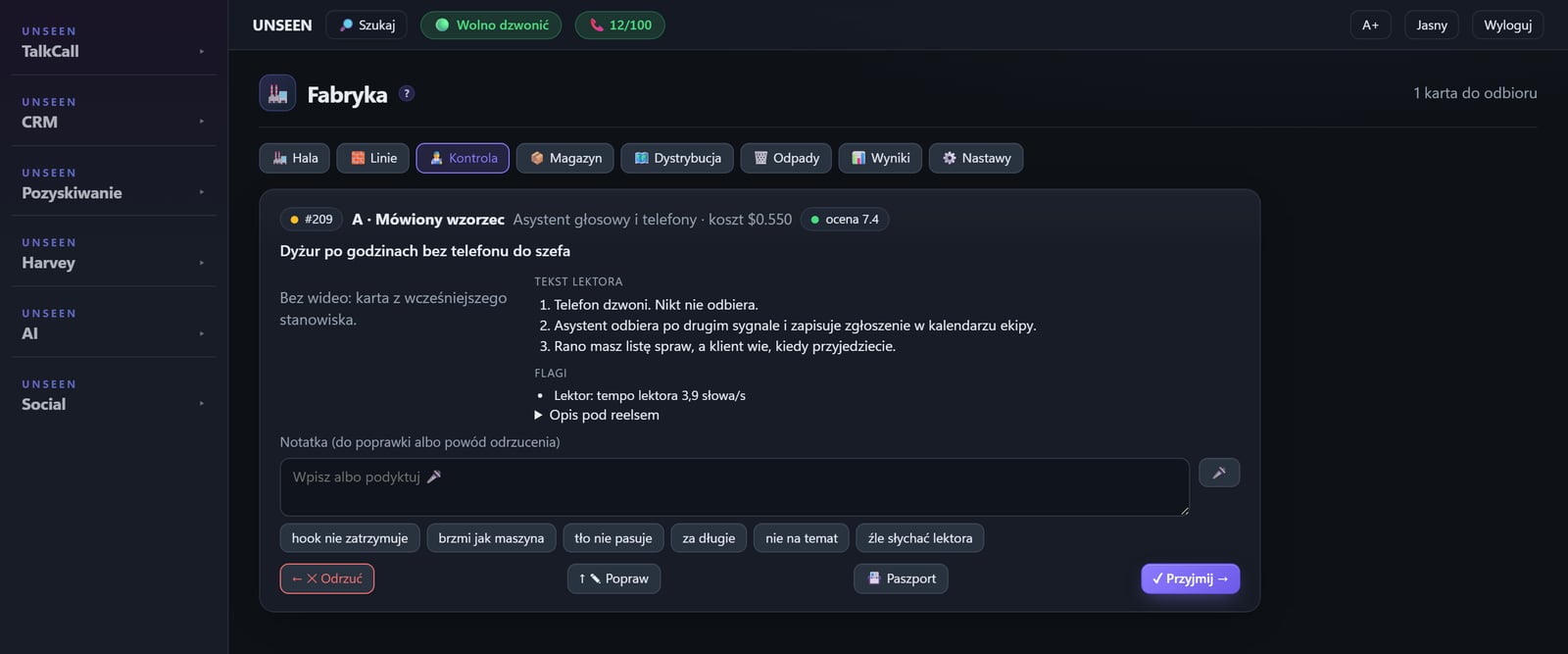The image size is (1568, 654).
Task: Open the Hala tab
Action: click(x=295, y=158)
